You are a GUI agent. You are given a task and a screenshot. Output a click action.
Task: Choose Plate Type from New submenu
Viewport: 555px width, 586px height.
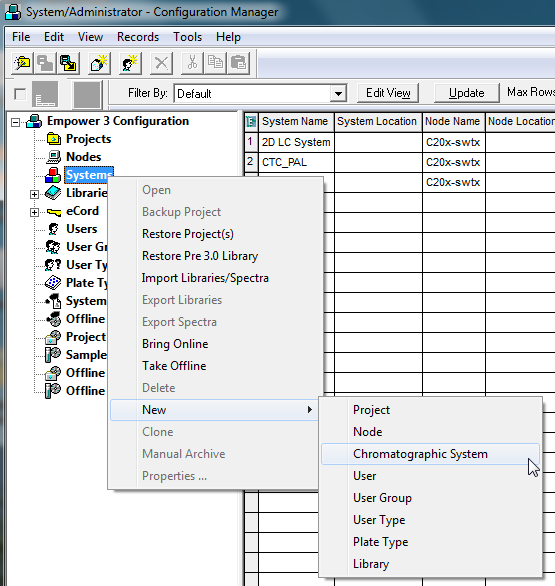coord(430,542)
